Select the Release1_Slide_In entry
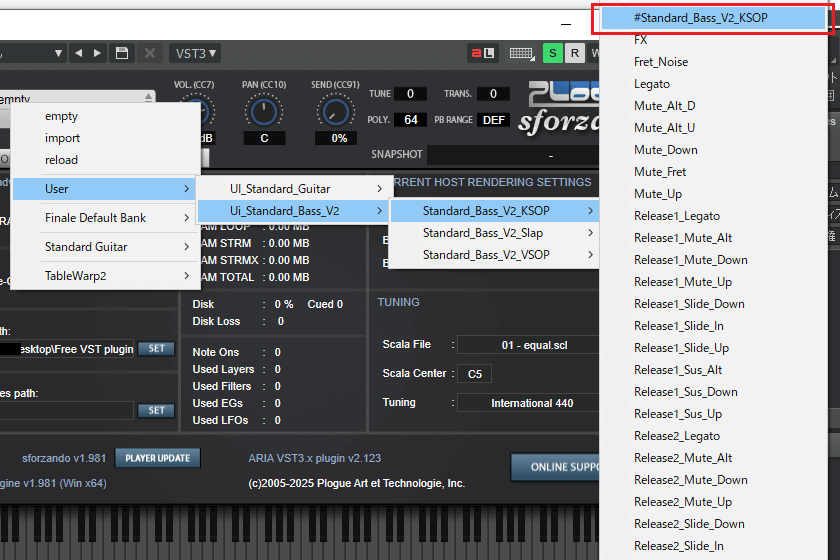Image resolution: width=840 pixels, height=560 pixels. (x=713, y=326)
